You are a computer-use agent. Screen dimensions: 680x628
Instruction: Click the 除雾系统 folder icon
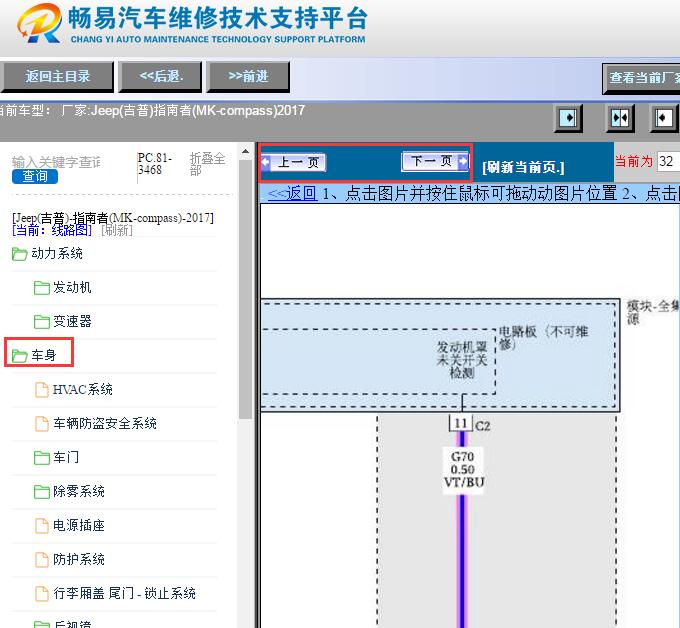[x=42, y=491]
